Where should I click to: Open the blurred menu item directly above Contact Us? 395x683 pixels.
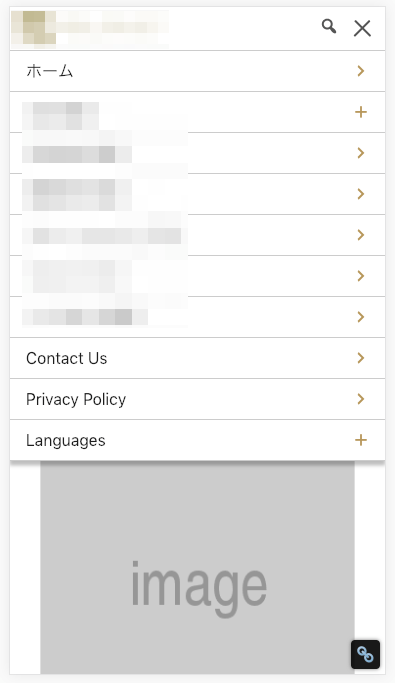click(x=197, y=317)
